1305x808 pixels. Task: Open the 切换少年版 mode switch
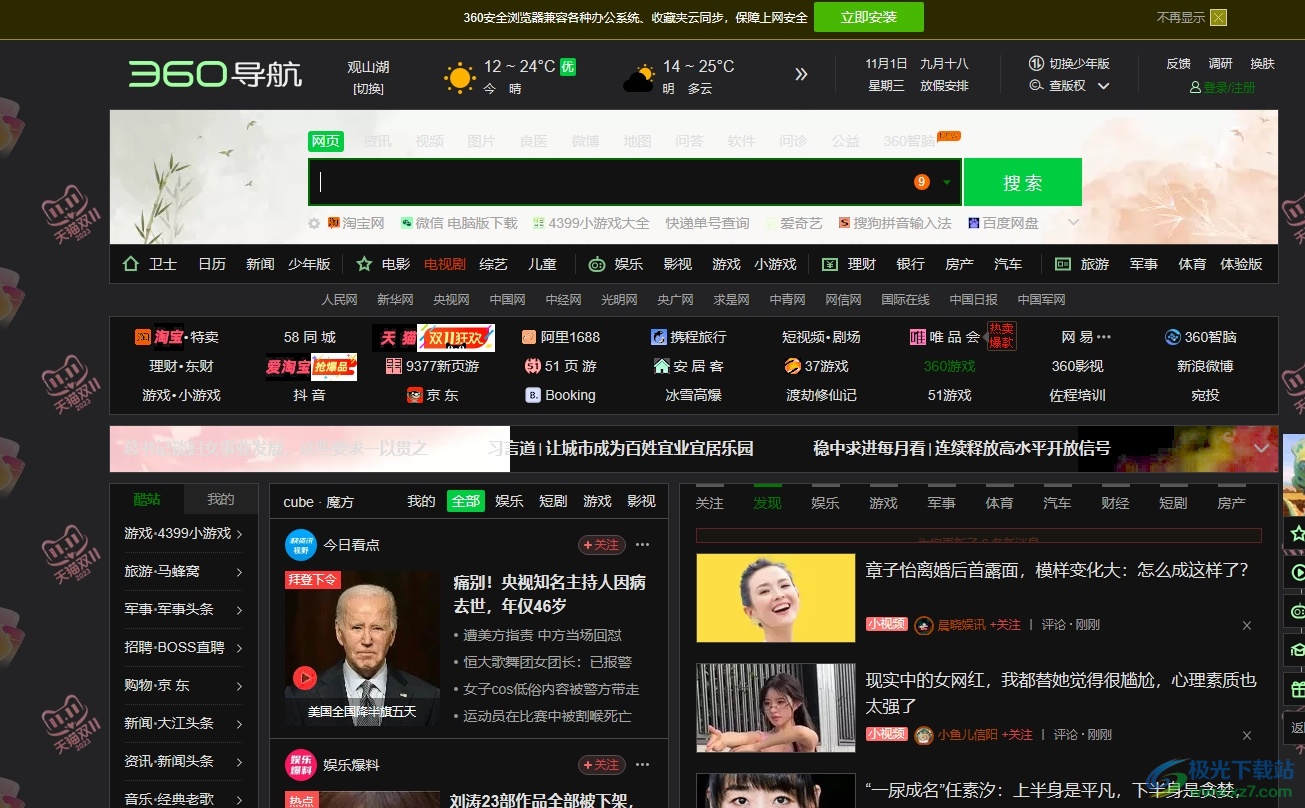[1069, 64]
